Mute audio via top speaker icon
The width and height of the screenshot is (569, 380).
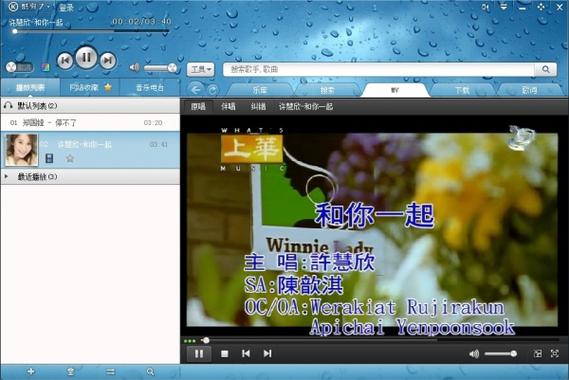click(134, 67)
